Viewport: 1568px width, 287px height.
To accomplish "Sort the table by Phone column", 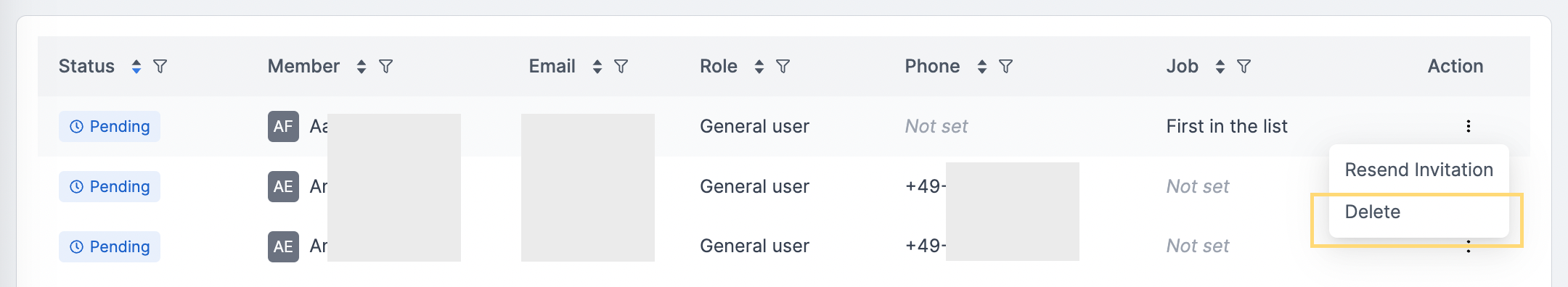I will tap(981, 67).
